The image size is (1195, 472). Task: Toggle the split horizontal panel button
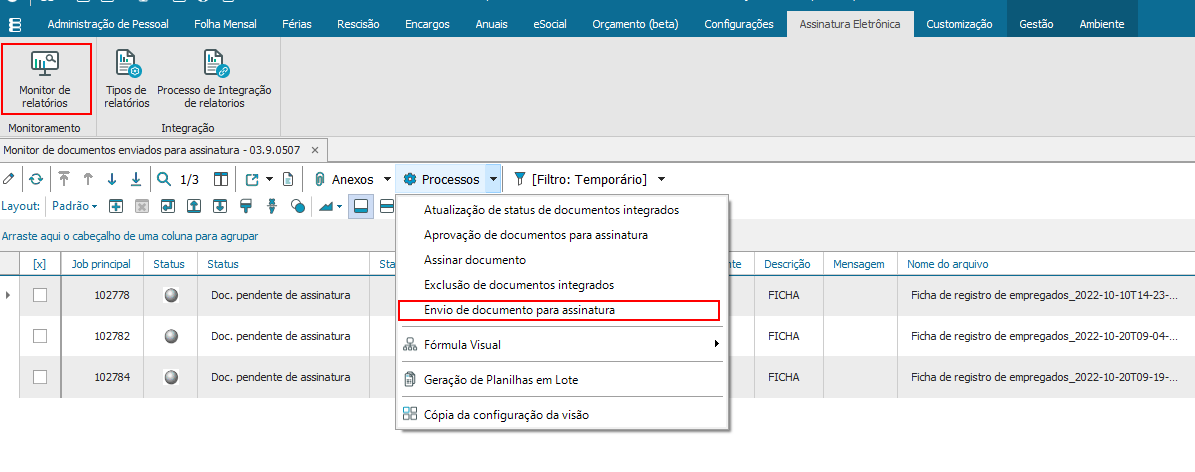(386, 205)
